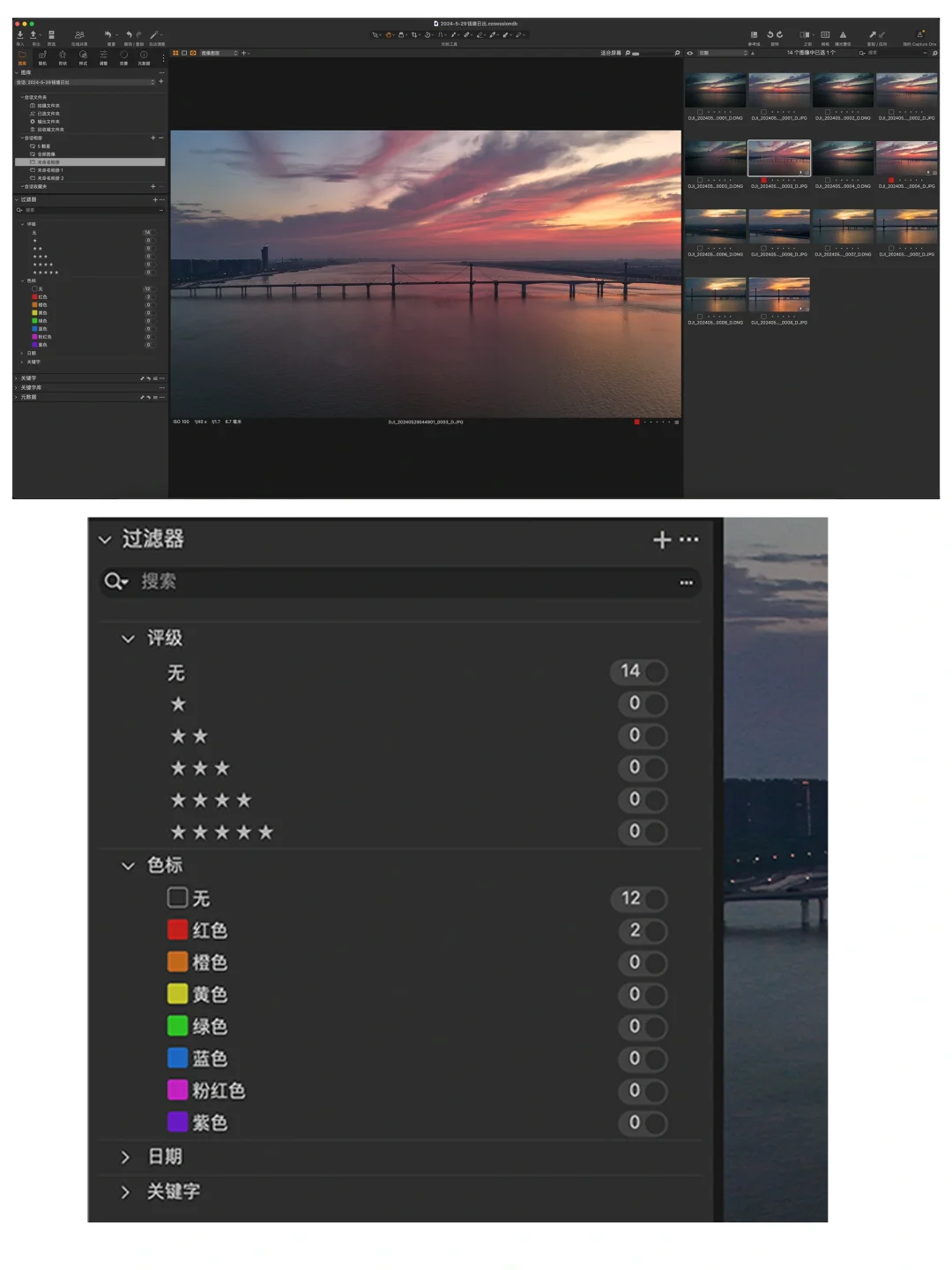Collapse the 色标 group in enlarged panel
Screen dimensions: 952x1270
128,866
